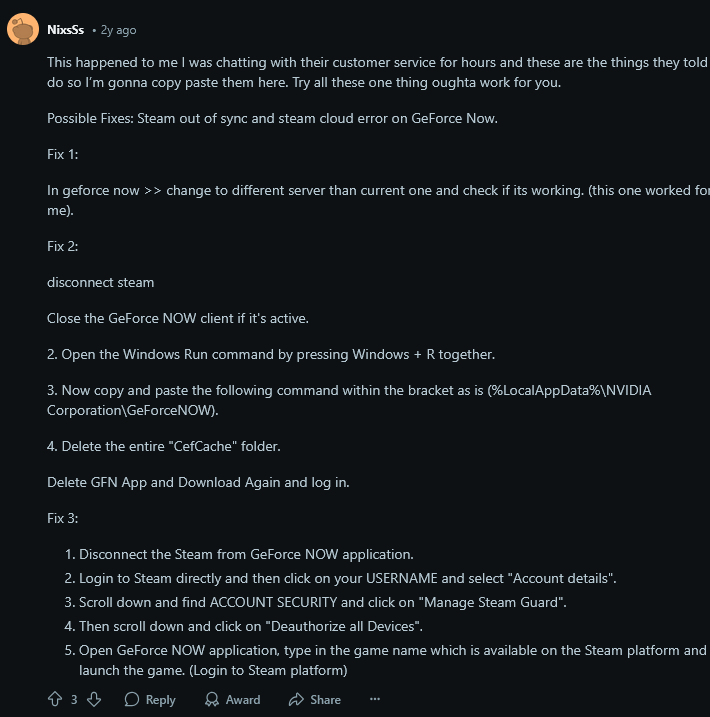Click the "Delete the entire CefCache folder" step

click(x=170, y=446)
